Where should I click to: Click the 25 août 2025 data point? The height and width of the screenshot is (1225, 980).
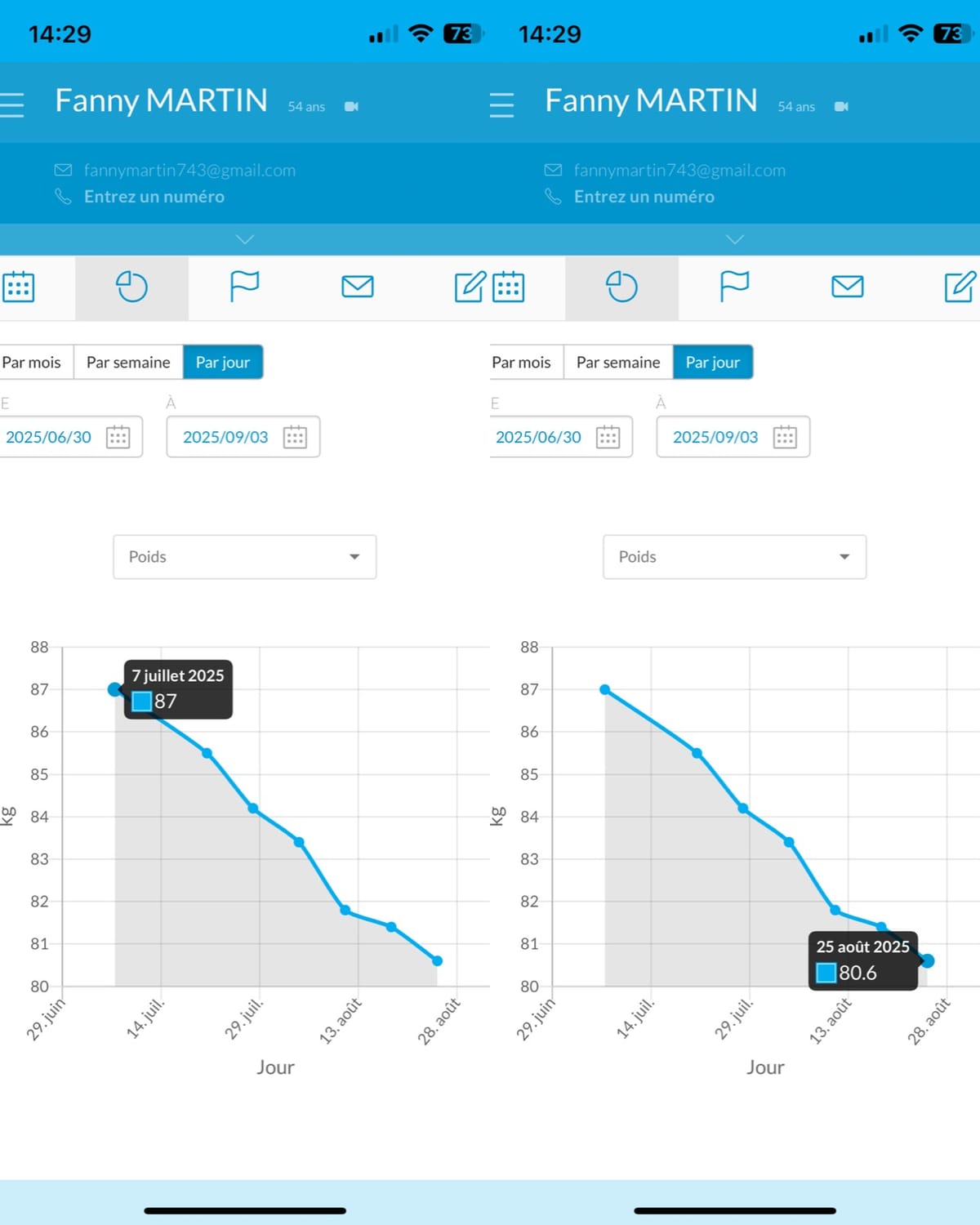927,961
